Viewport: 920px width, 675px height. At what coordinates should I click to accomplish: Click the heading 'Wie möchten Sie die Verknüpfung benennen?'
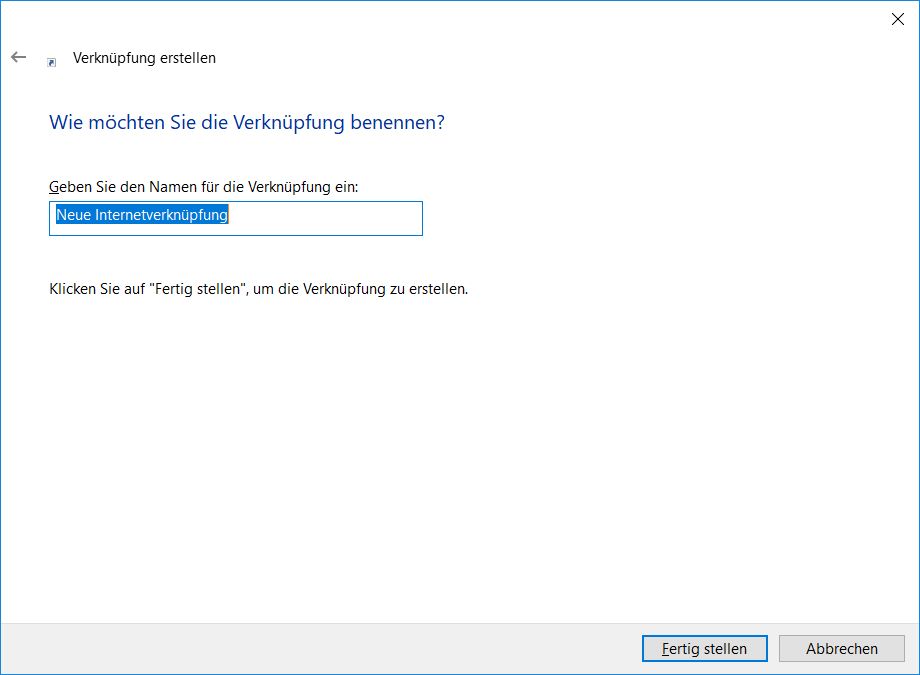(x=247, y=122)
